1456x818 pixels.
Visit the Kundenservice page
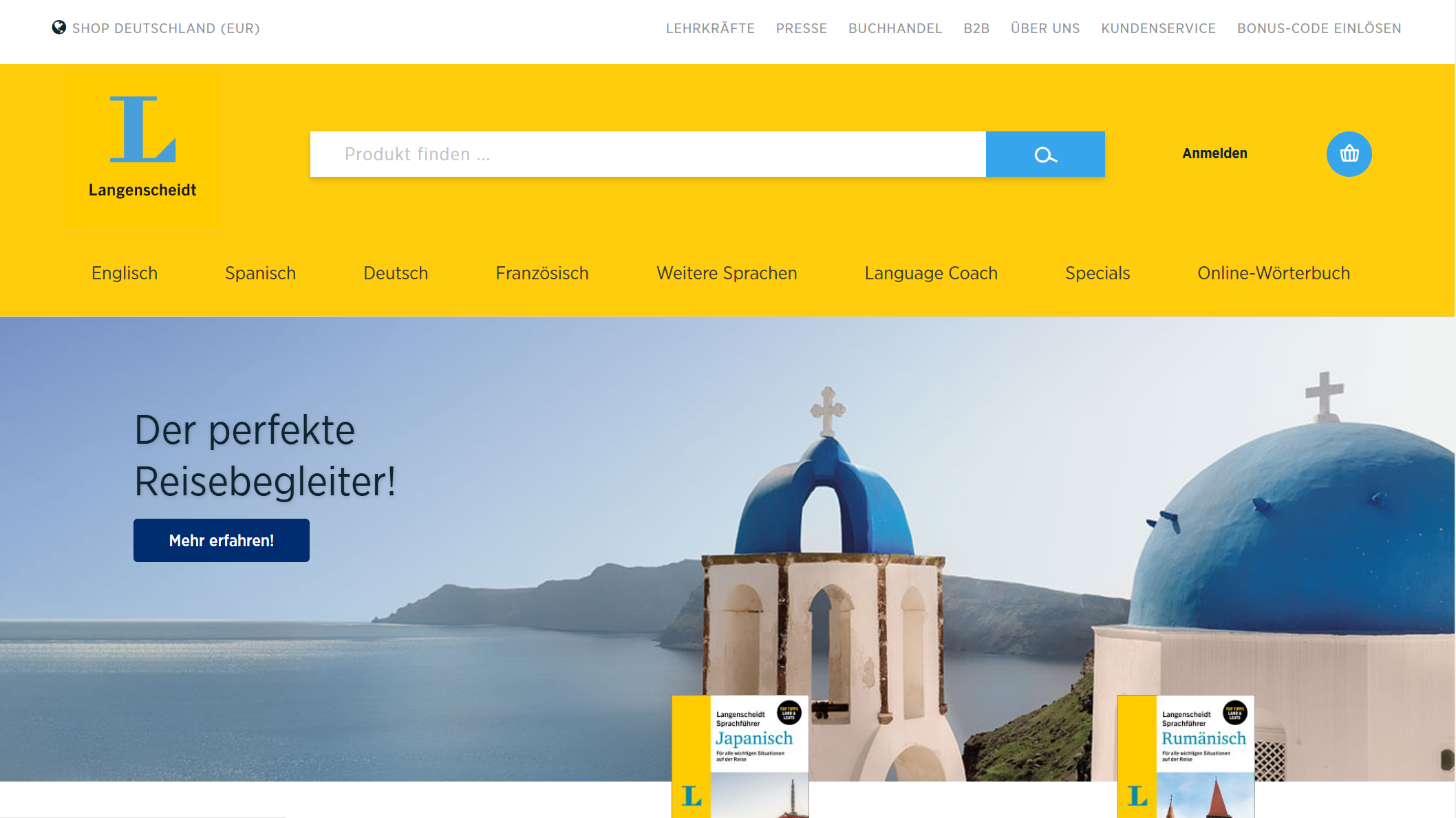coord(1159,28)
